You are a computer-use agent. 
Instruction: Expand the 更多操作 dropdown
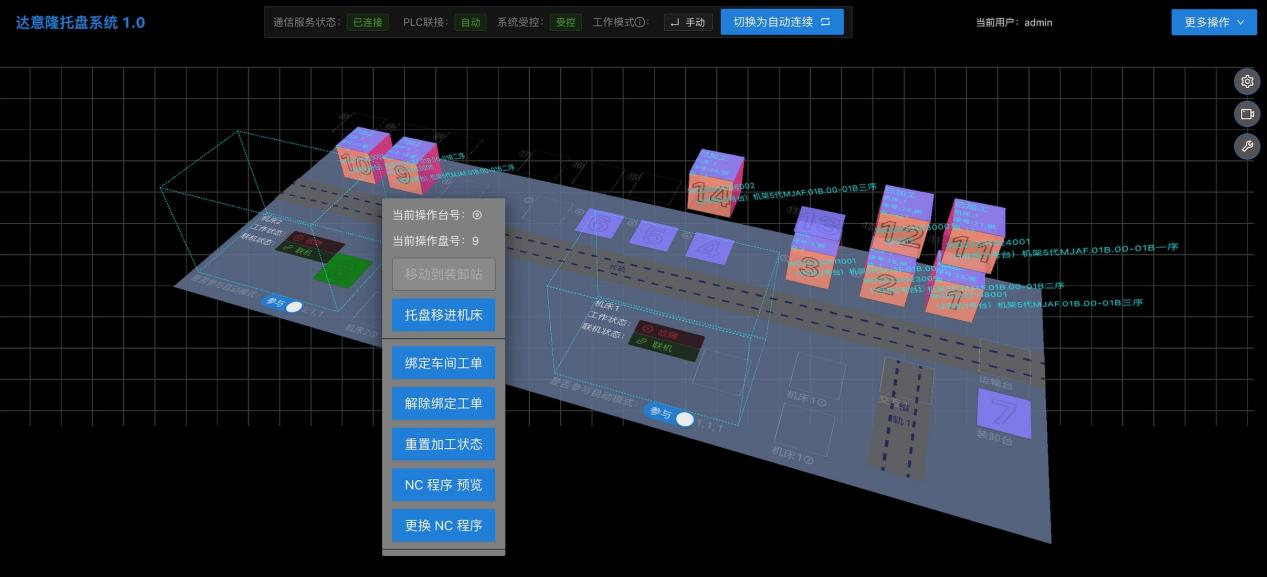[1213, 22]
